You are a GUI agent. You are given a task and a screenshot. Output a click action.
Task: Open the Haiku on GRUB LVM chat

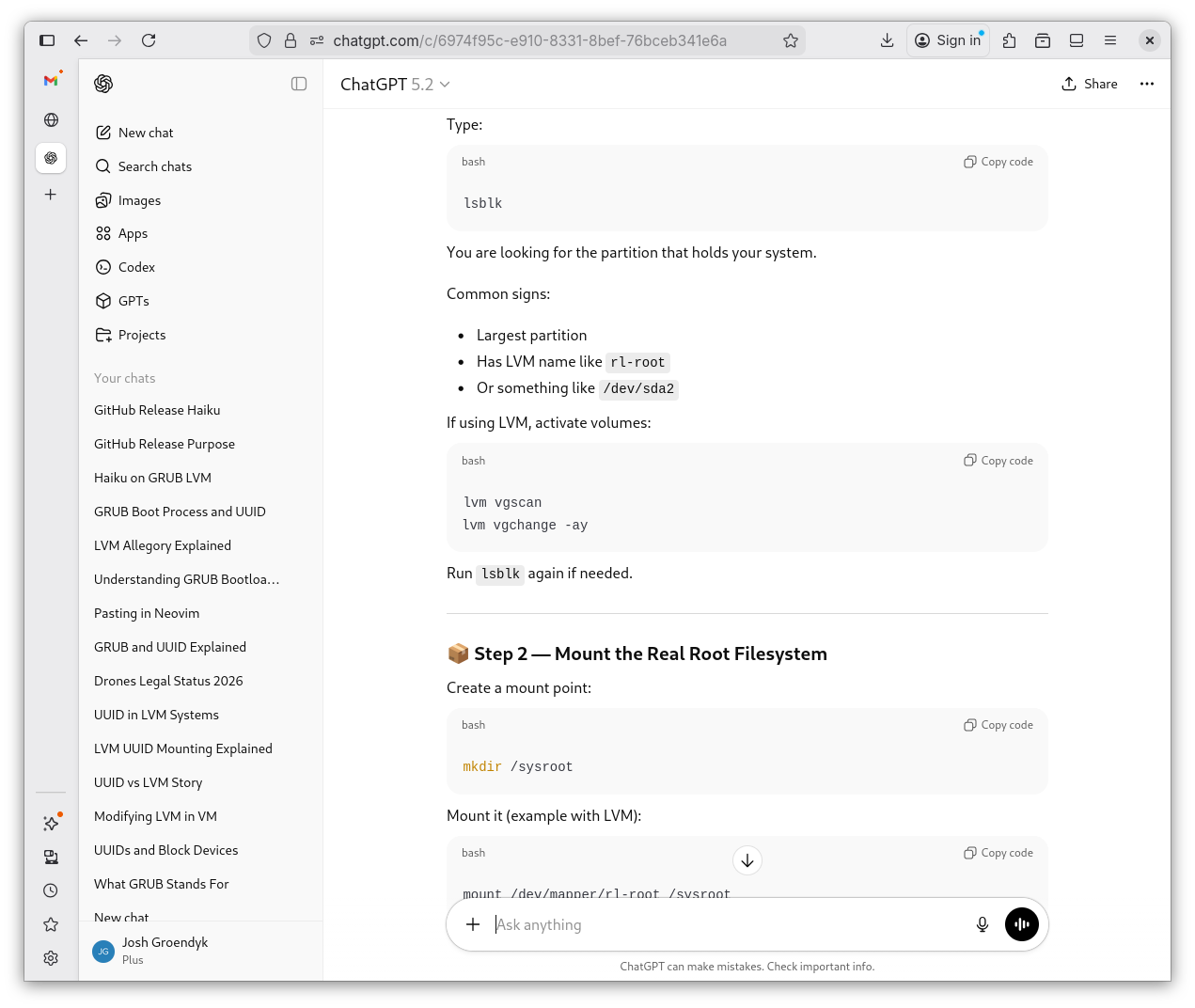coord(152,478)
